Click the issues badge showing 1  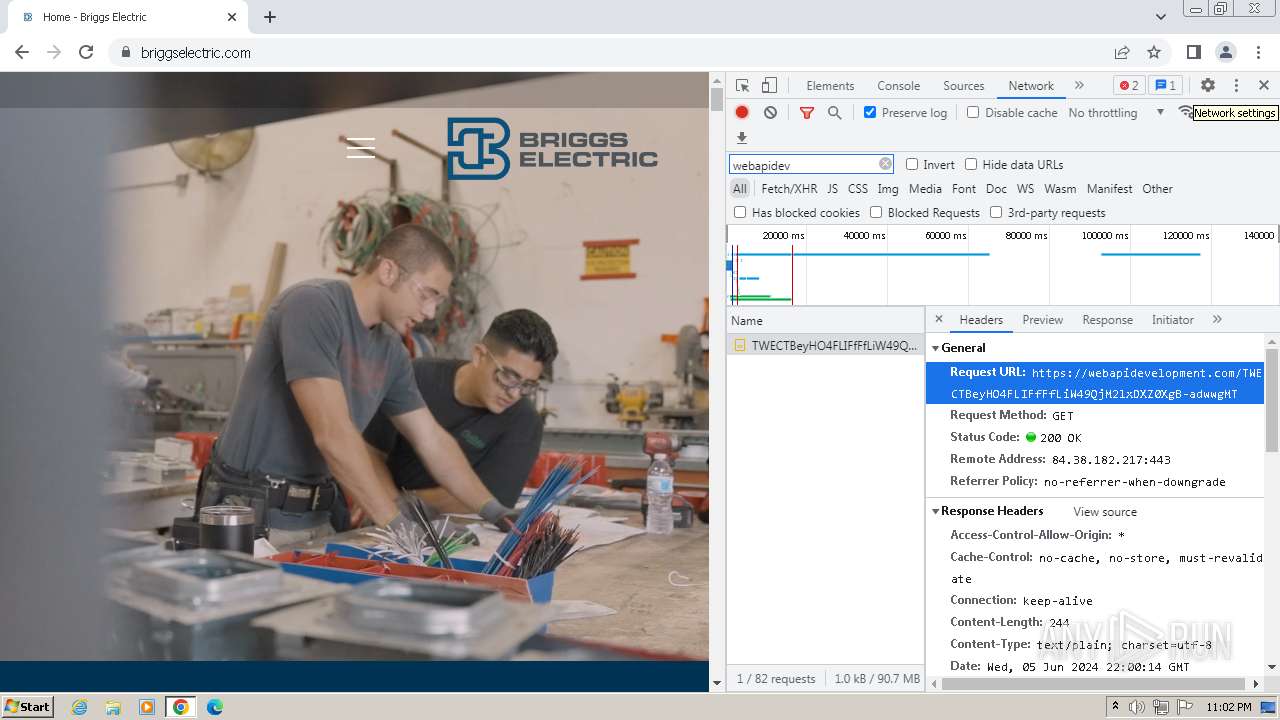1164,86
